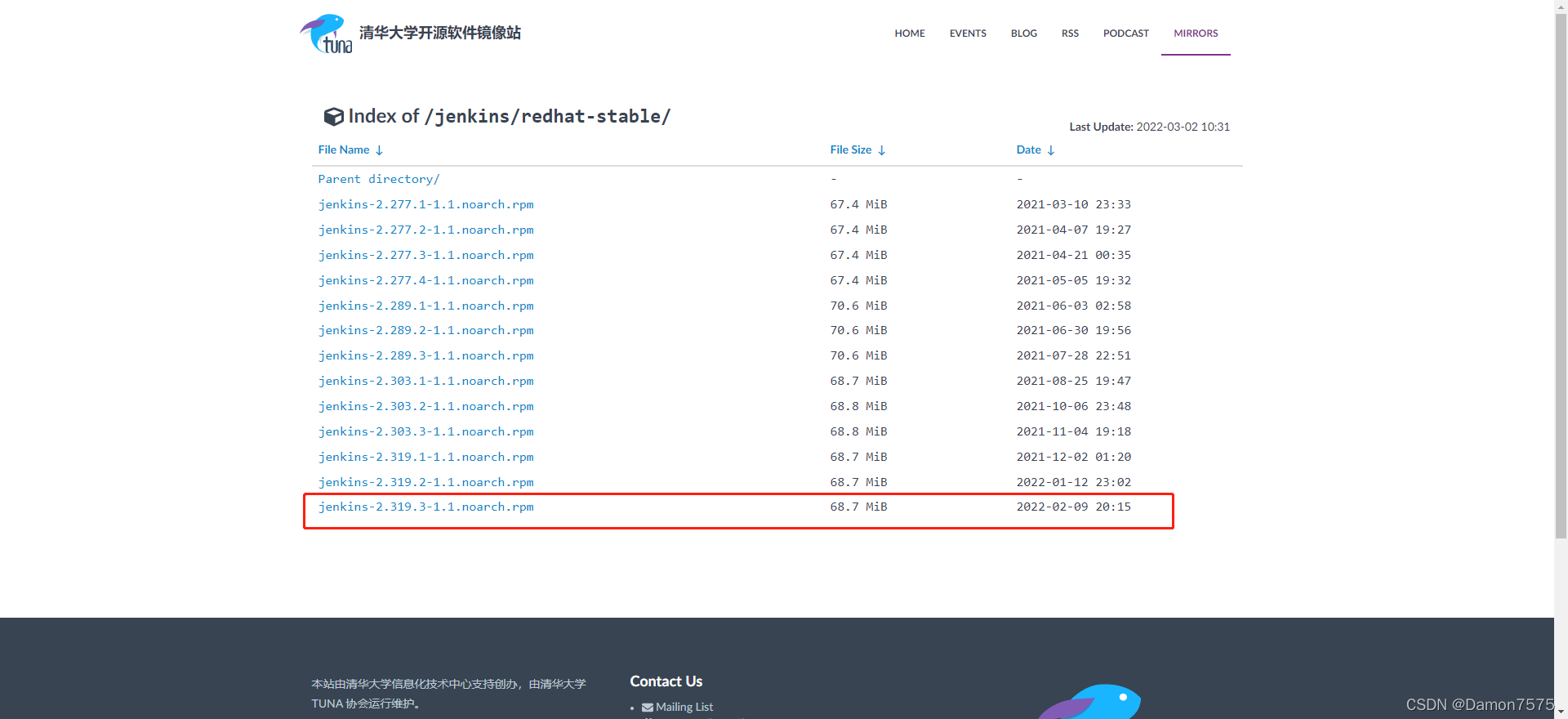The image size is (1568, 719).
Task: Click the date 2022-02-09 20:15
Action: point(1074,507)
